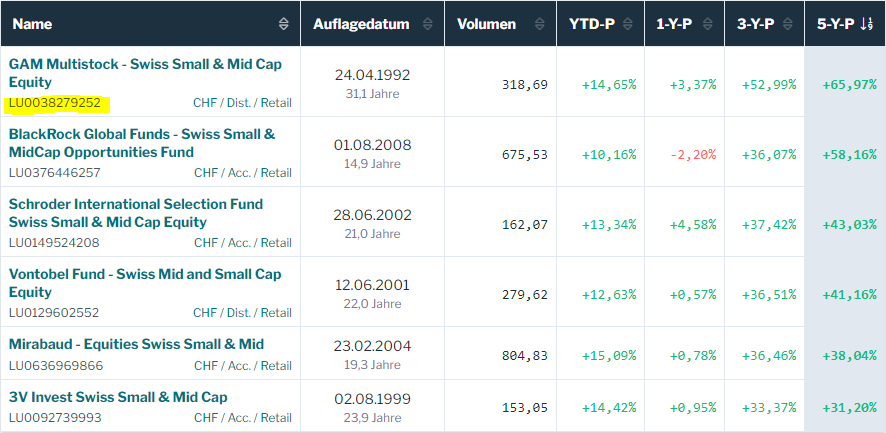
Task: Open BlackRock Global Funds Swiss Small & MidCap fund
Action: tap(141, 143)
